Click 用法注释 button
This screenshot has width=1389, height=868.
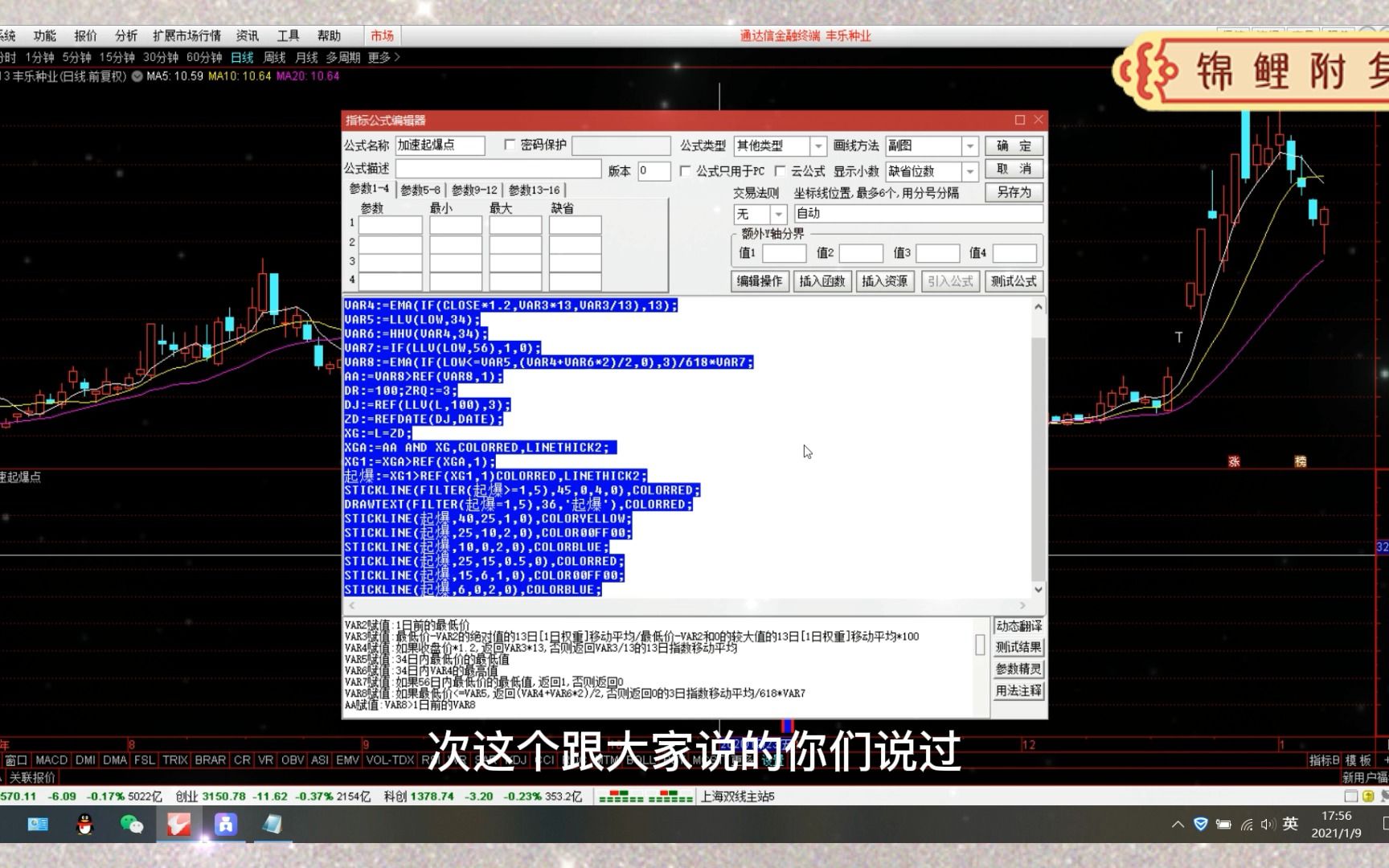(x=1018, y=691)
